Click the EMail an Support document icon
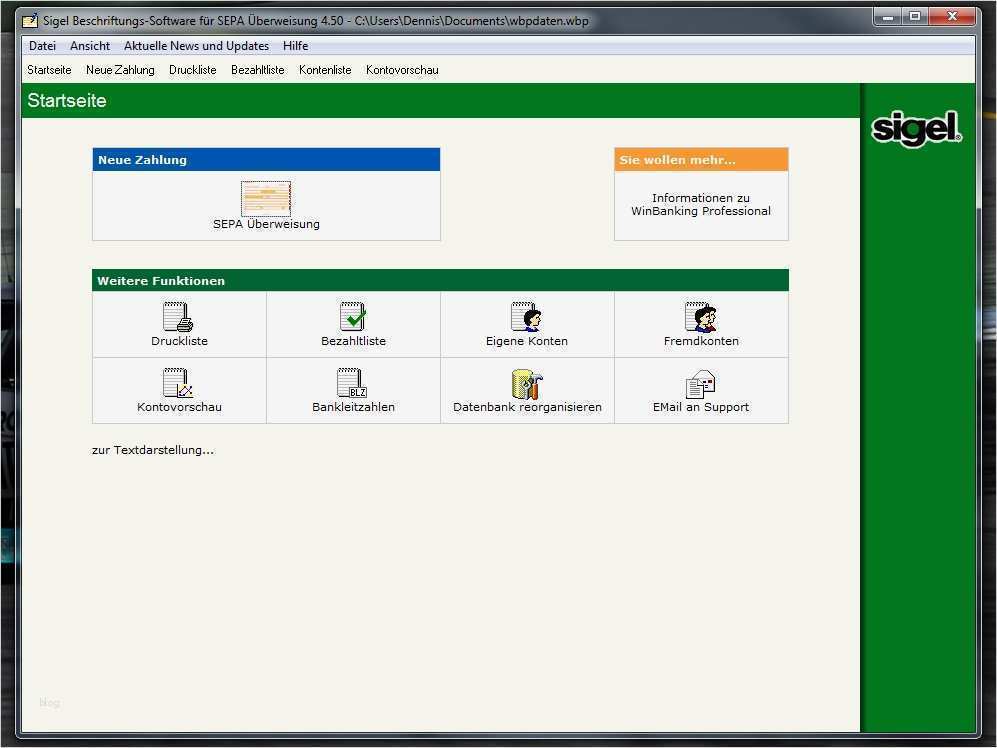The image size is (997, 748). tap(701, 384)
